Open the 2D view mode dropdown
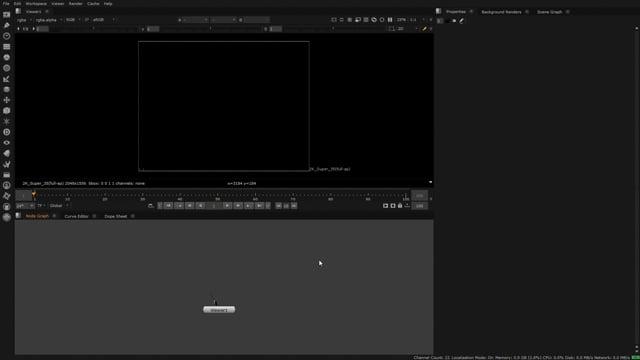Screen dimensions: 640x360 (x=407, y=29)
